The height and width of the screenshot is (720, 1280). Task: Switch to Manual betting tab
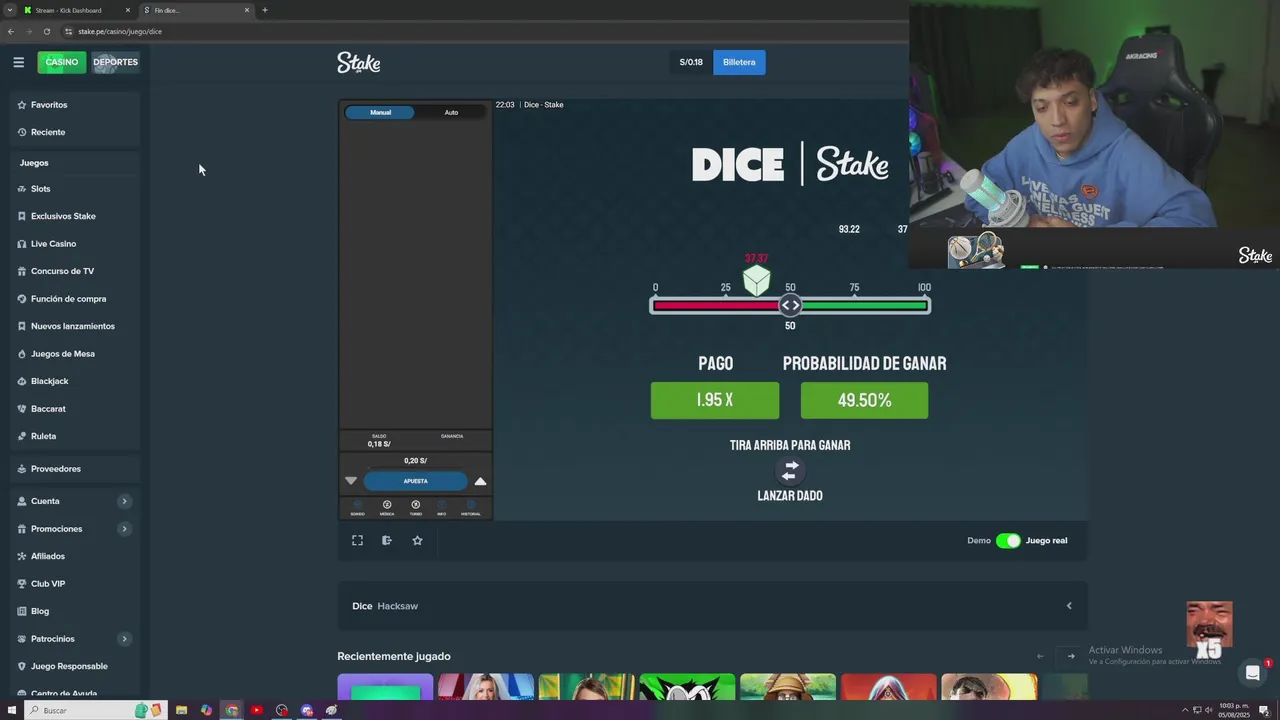(380, 112)
